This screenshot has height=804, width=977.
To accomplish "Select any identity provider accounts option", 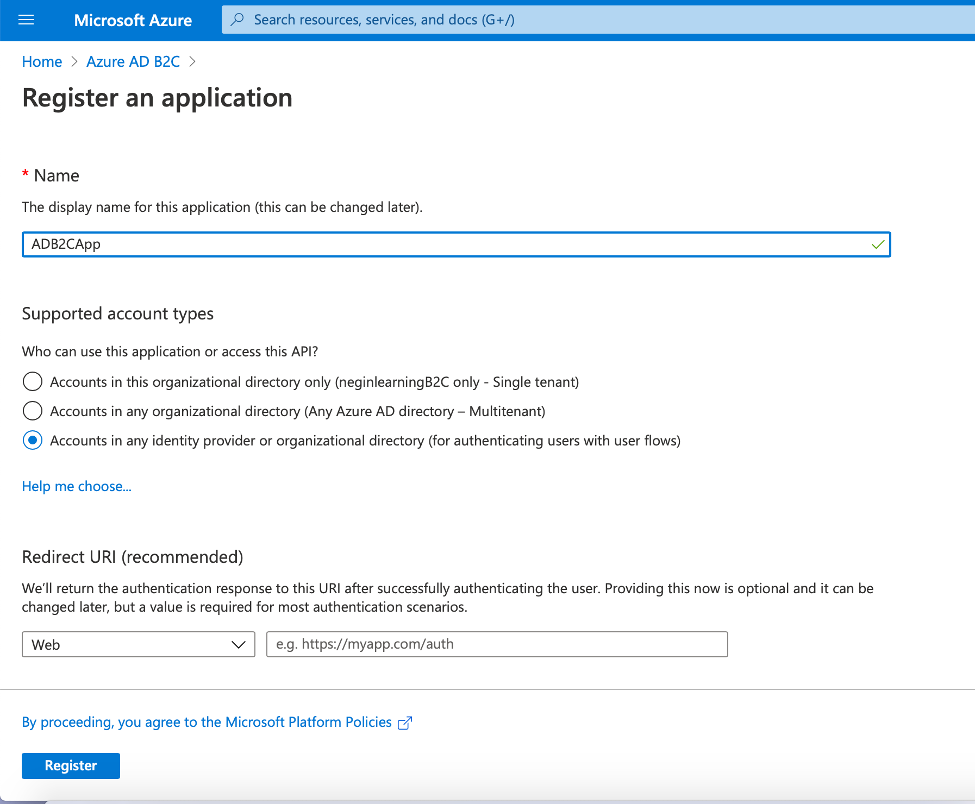I will click(x=33, y=440).
